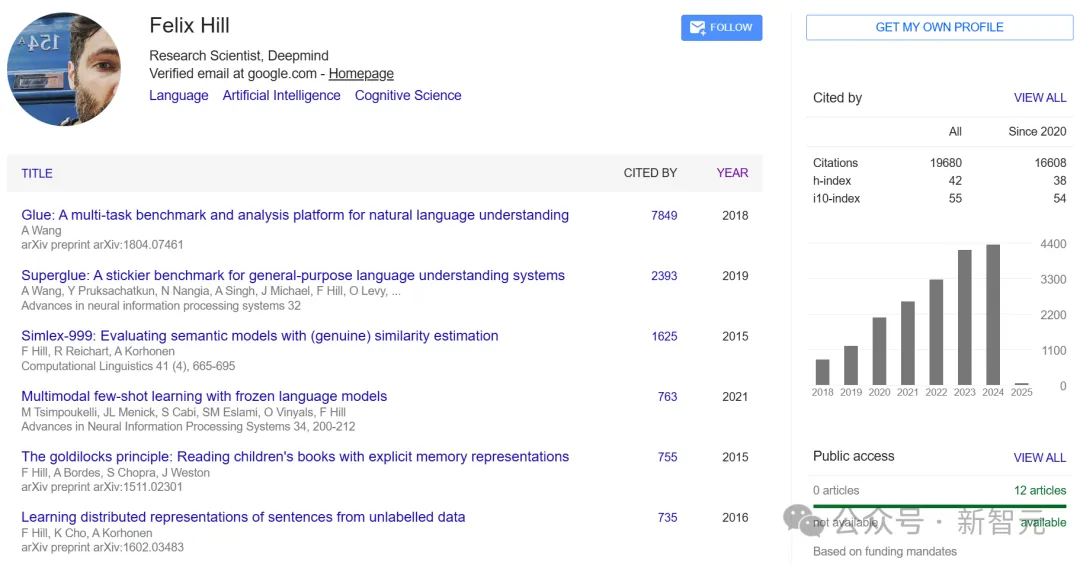1080x565 pixels.
Task: Open the Glue multi-task benchmark paper
Action: [x=295, y=215]
